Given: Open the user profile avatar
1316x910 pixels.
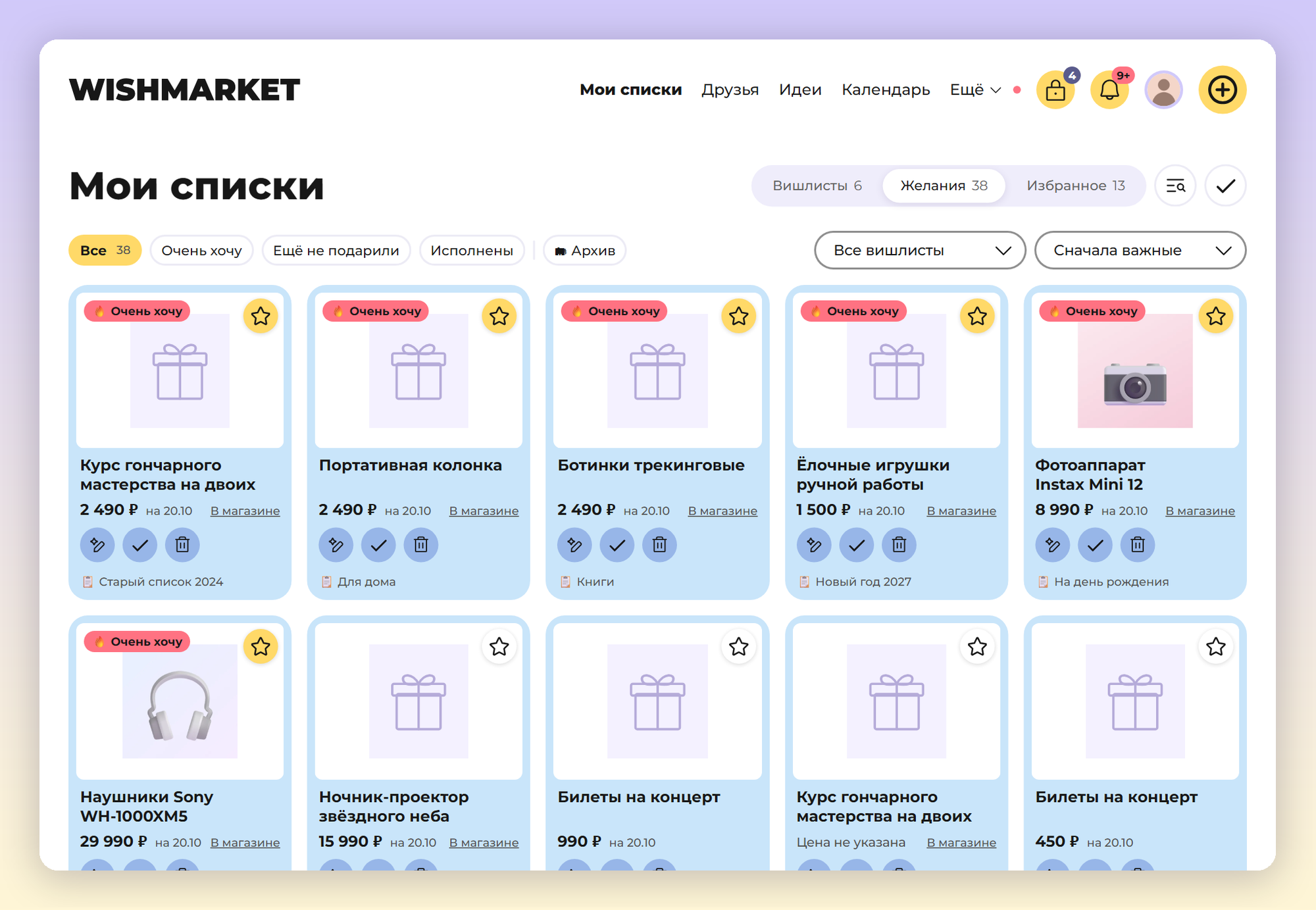Looking at the screenshot, I should tap(1164, 89).
